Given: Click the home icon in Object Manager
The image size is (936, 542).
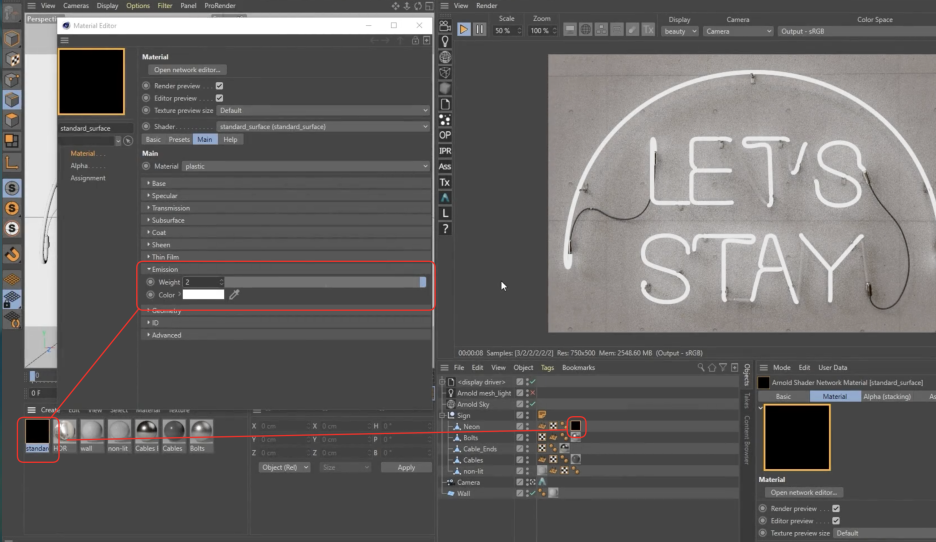Looking at the screenshot, I should click(712, 368).
